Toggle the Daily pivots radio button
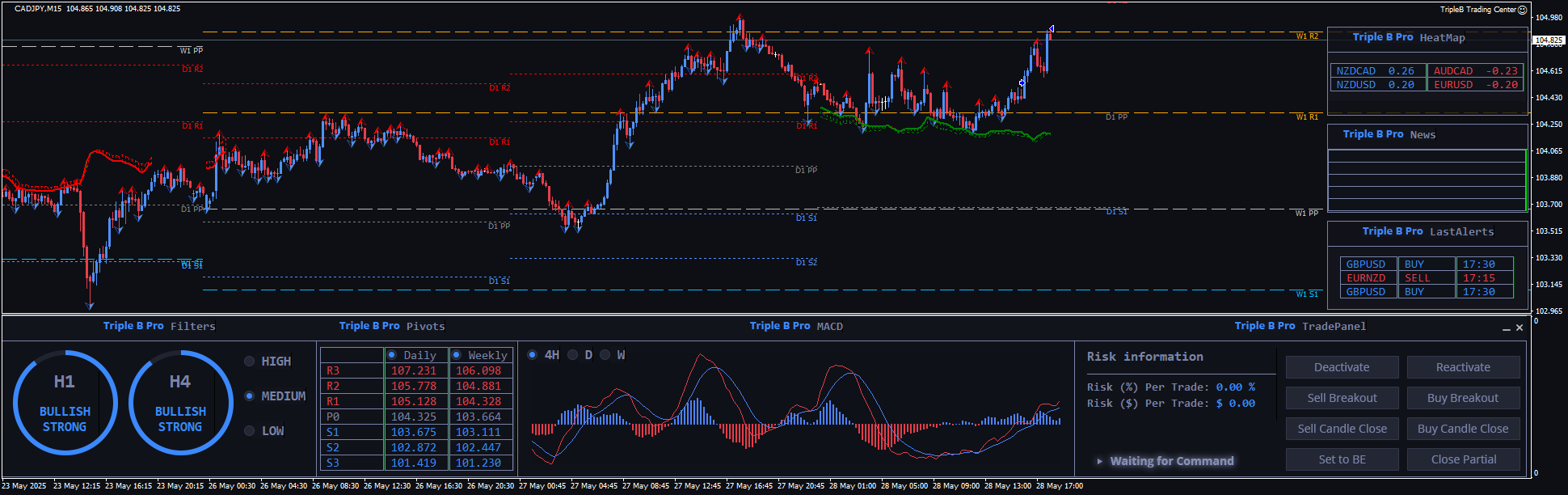 click(x=392, y=355)
